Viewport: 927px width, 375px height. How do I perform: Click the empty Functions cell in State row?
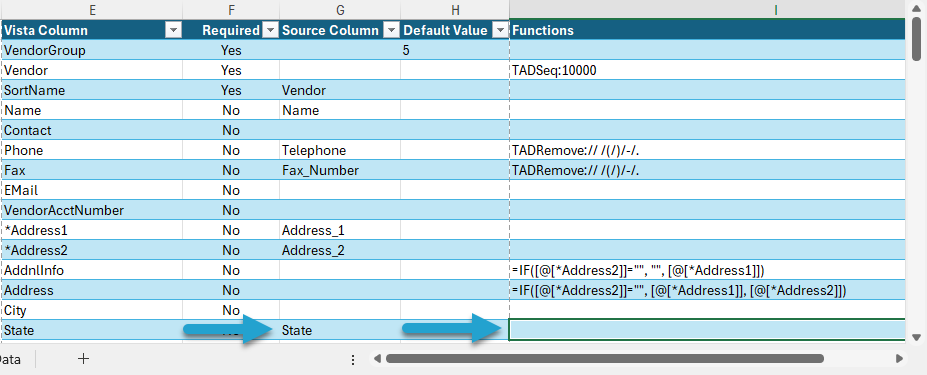coord(707,330)
